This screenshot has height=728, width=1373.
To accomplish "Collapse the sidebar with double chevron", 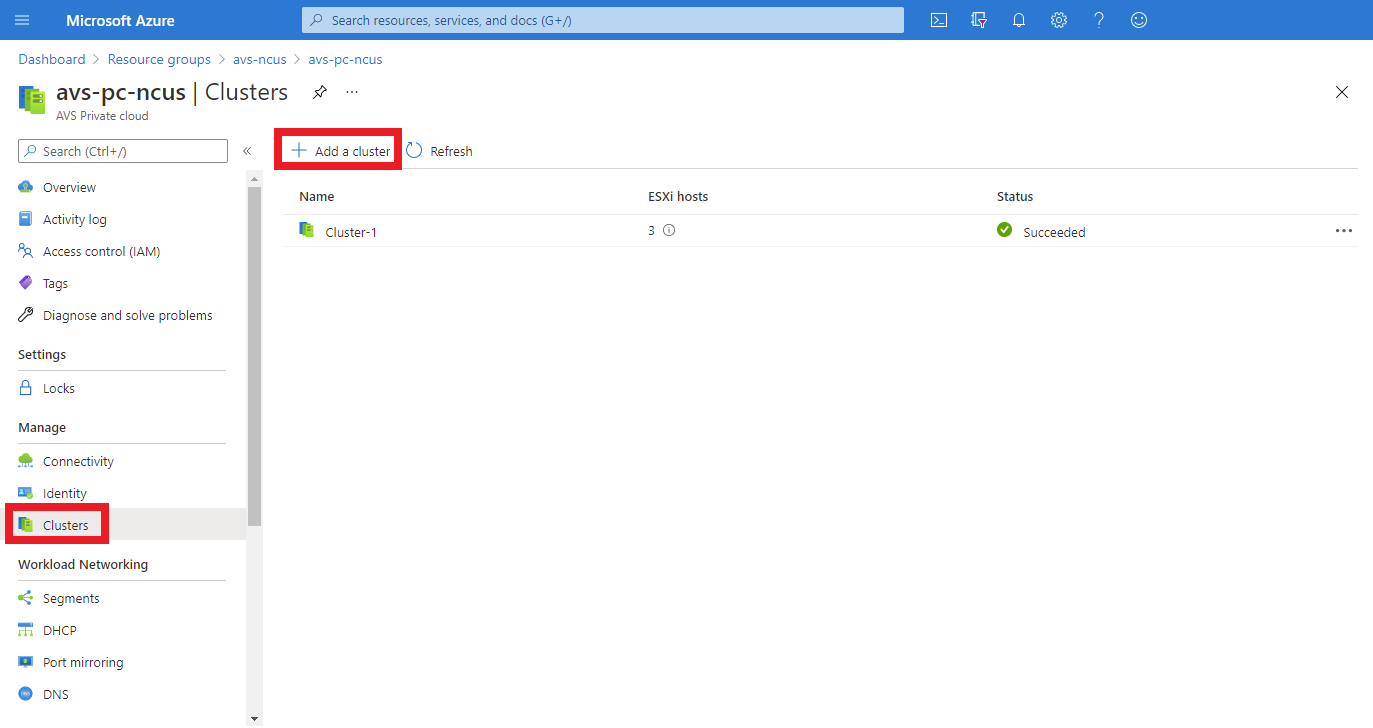I will click(x=247, y=151).
